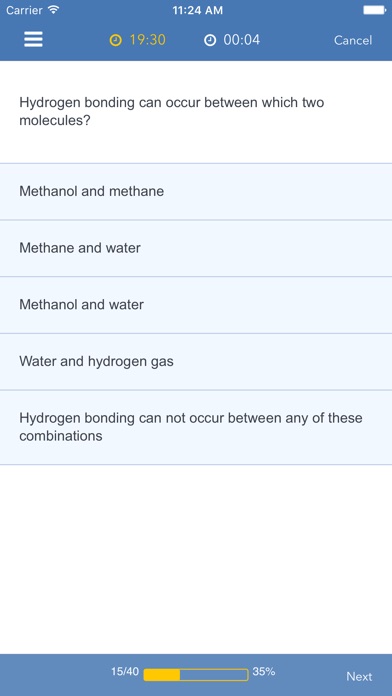Tap the Carrier label in status bar
This screenshot has height=696, width=392.
pos(24,10)
